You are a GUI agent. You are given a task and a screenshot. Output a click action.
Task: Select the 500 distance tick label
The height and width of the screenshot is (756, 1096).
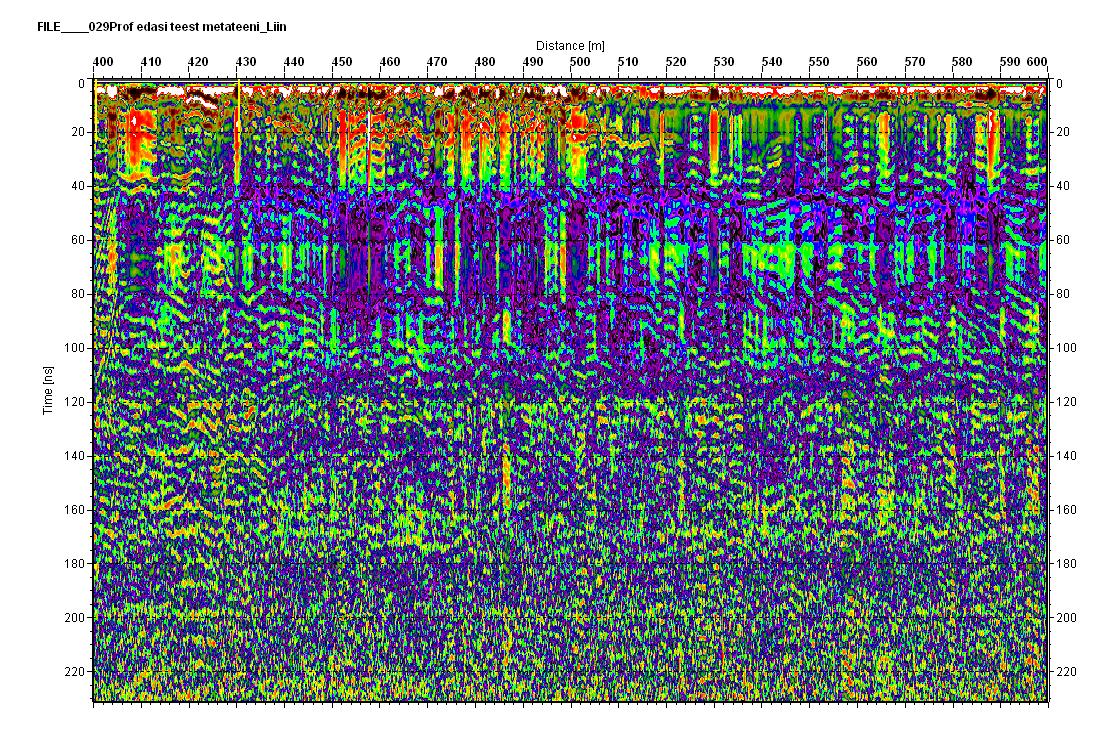coord(580,61)
